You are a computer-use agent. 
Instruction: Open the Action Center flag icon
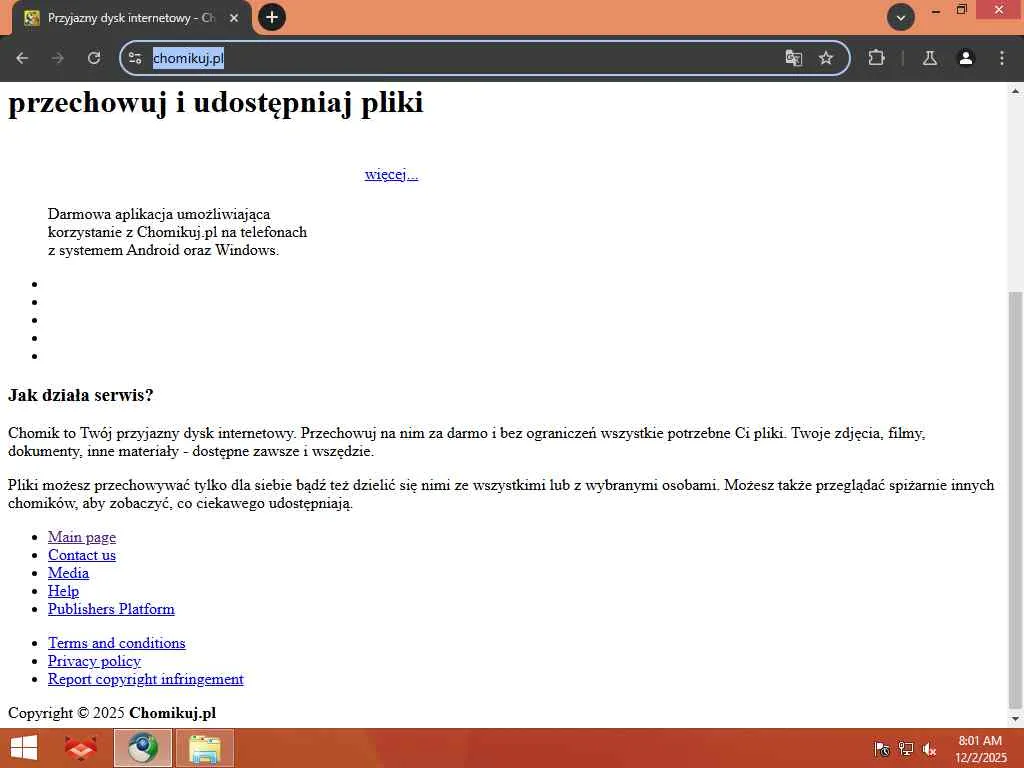click(881, 749)
